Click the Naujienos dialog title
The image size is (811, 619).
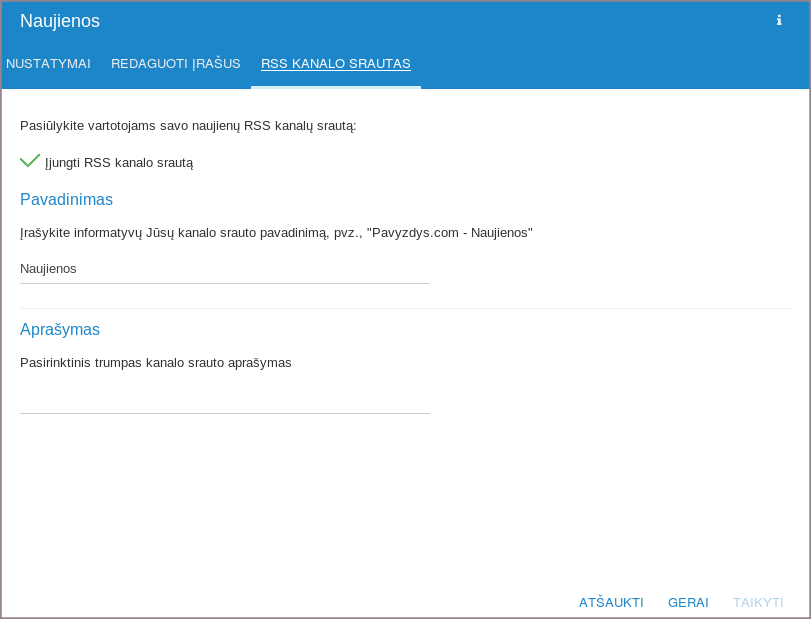pyautogui.click(x=60, y=21)
